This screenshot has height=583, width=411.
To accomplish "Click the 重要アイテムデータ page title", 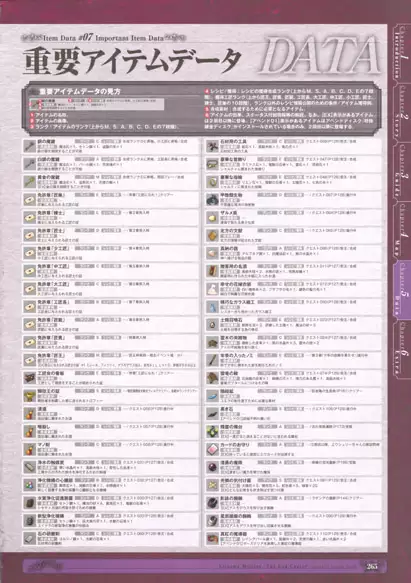I will coord(132,61).
